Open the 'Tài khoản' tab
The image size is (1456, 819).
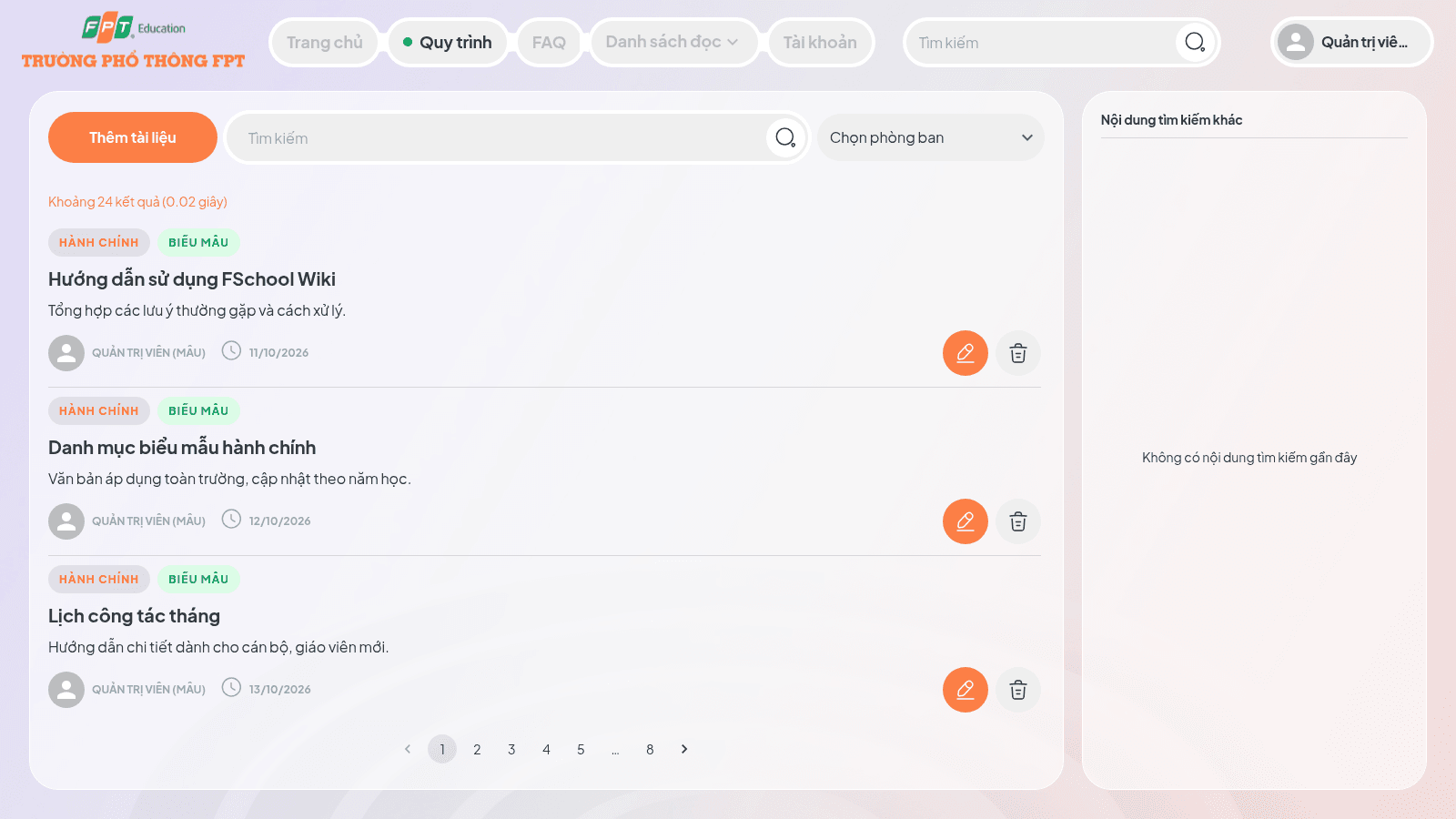pos(820,42)
